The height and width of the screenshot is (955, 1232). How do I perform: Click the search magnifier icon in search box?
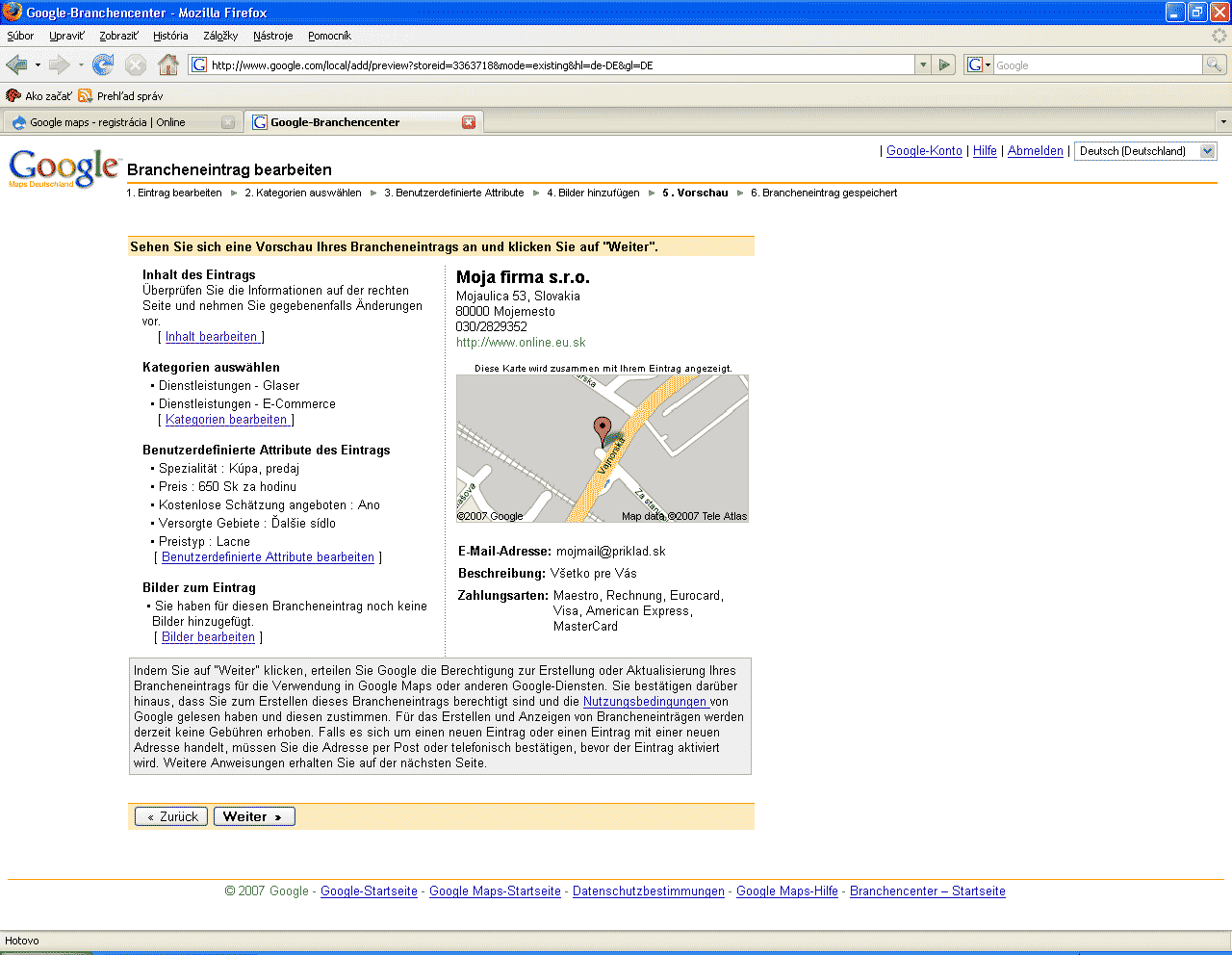(x=1215, y=65)
